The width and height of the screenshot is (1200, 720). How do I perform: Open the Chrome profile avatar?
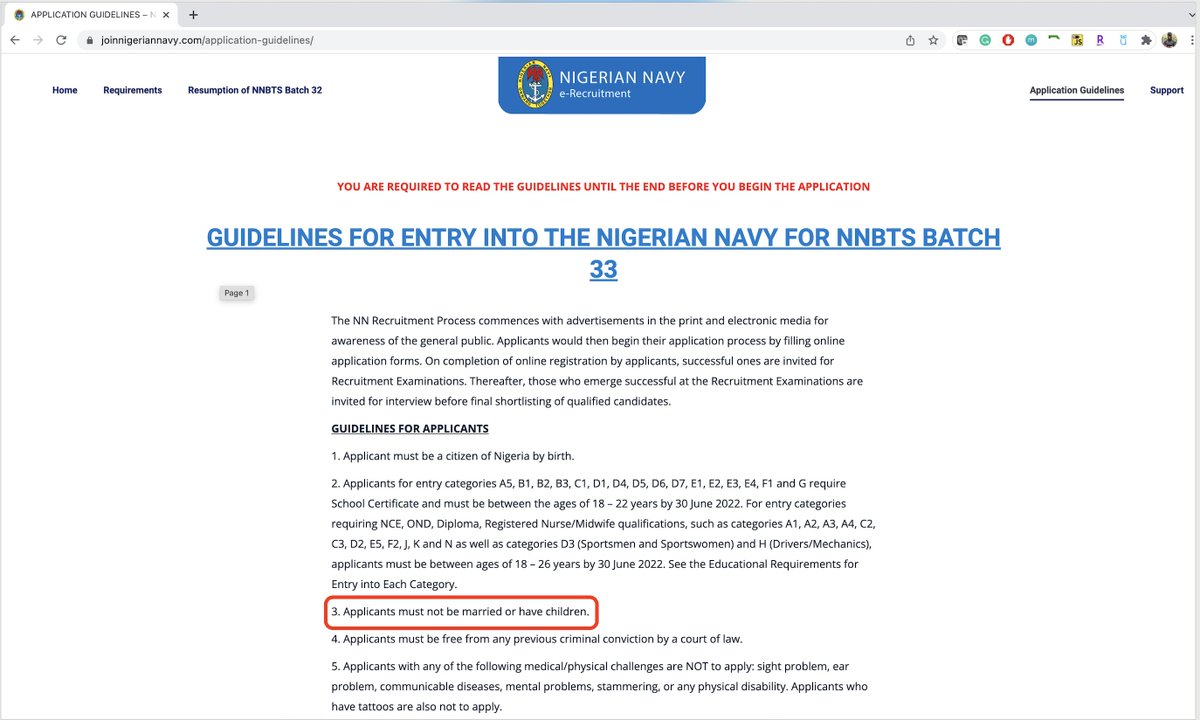(1167, 40)
